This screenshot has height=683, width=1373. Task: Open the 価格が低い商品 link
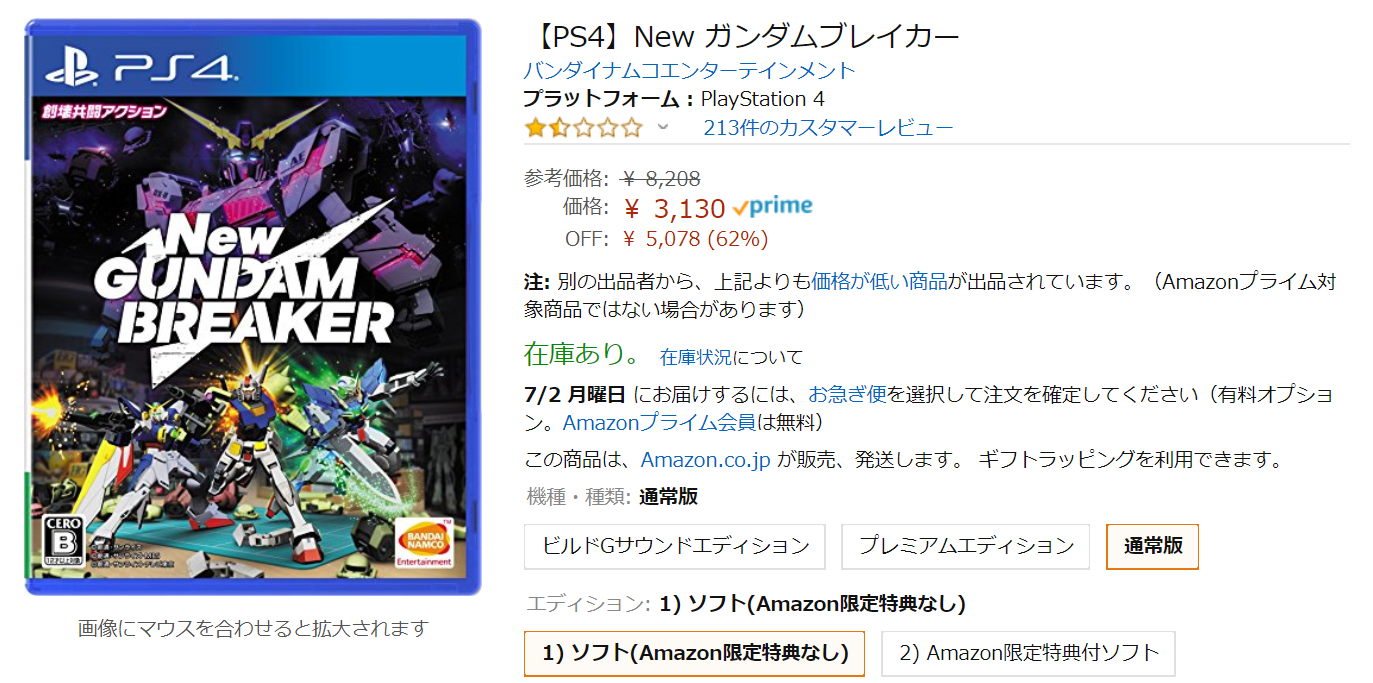click(879, 282)
